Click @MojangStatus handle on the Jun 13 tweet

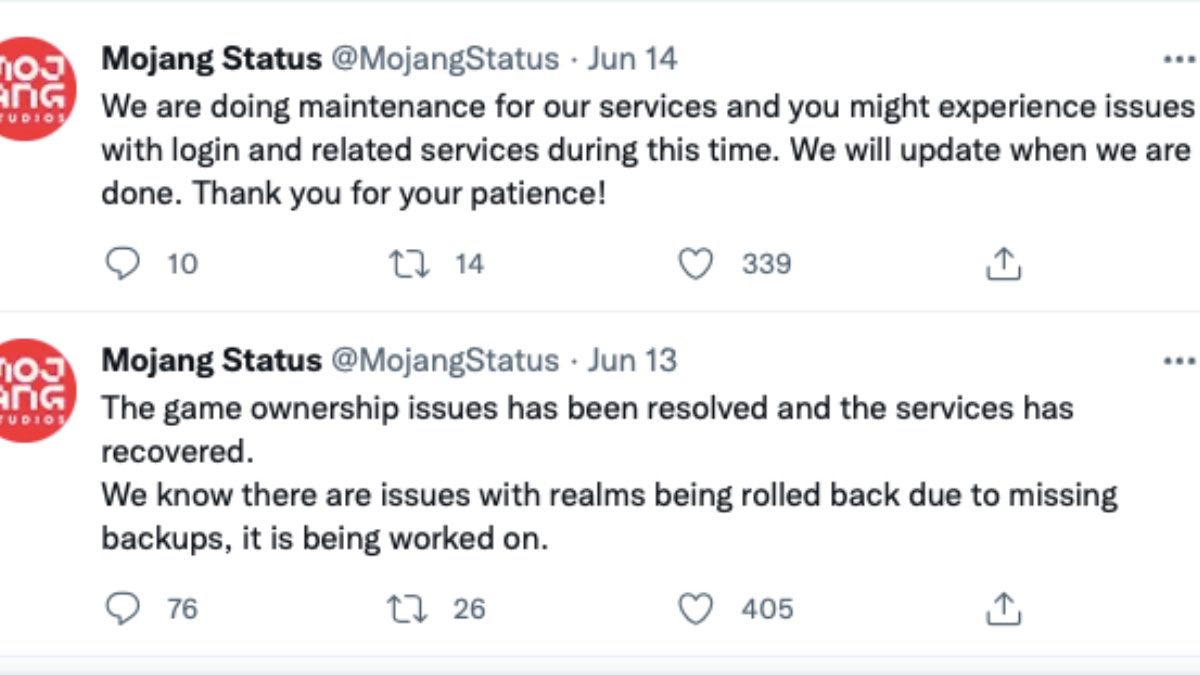pyautogui.click(x=444, y=360)
